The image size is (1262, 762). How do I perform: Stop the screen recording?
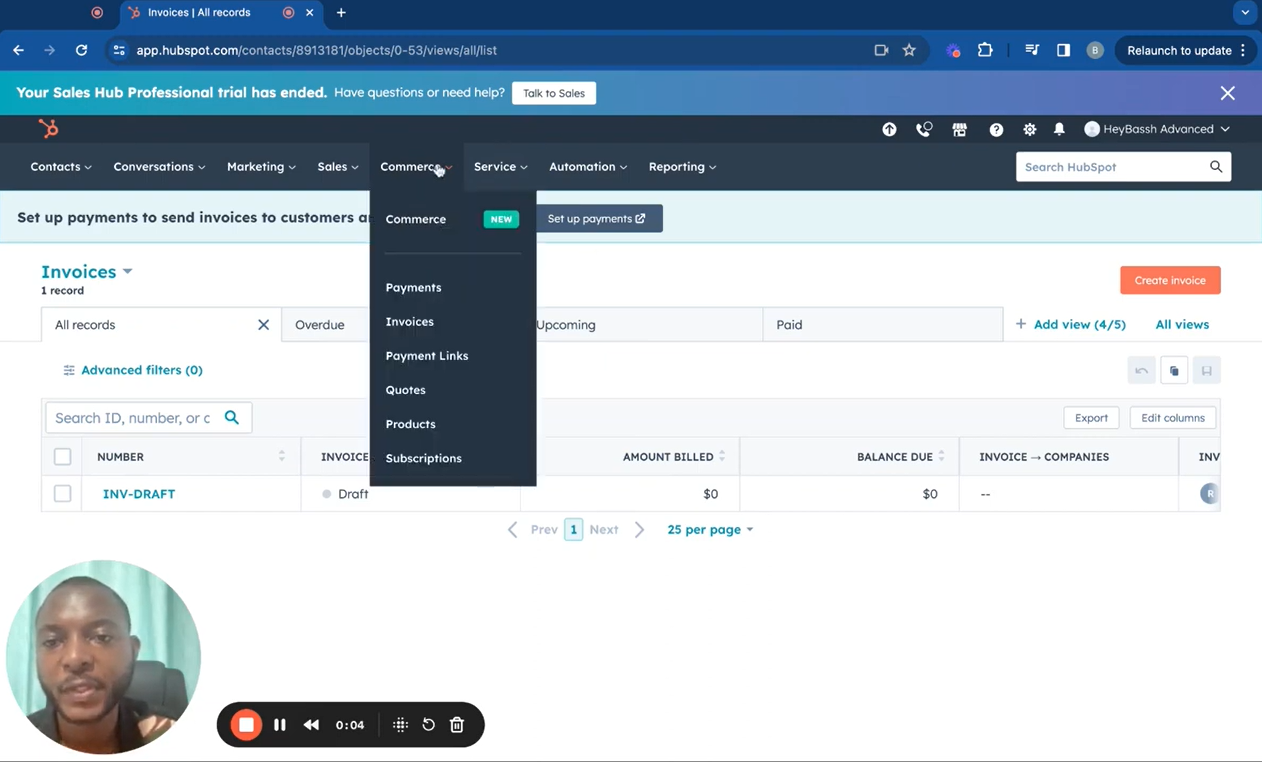pyautogui.click(x=246, y=725)
